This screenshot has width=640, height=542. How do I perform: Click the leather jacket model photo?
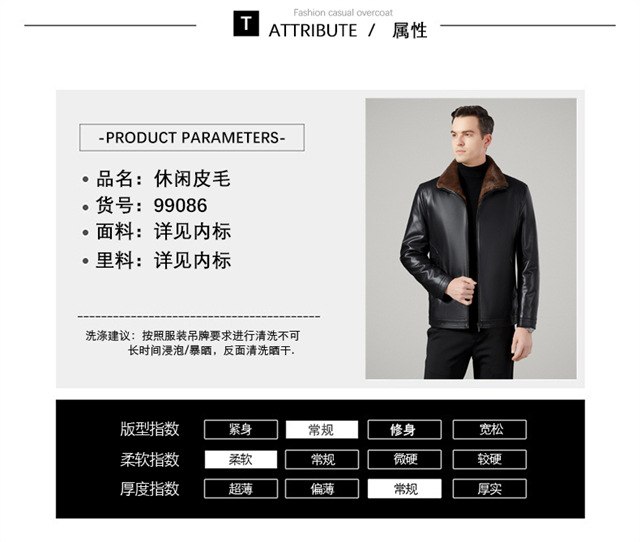click(471, 238)
